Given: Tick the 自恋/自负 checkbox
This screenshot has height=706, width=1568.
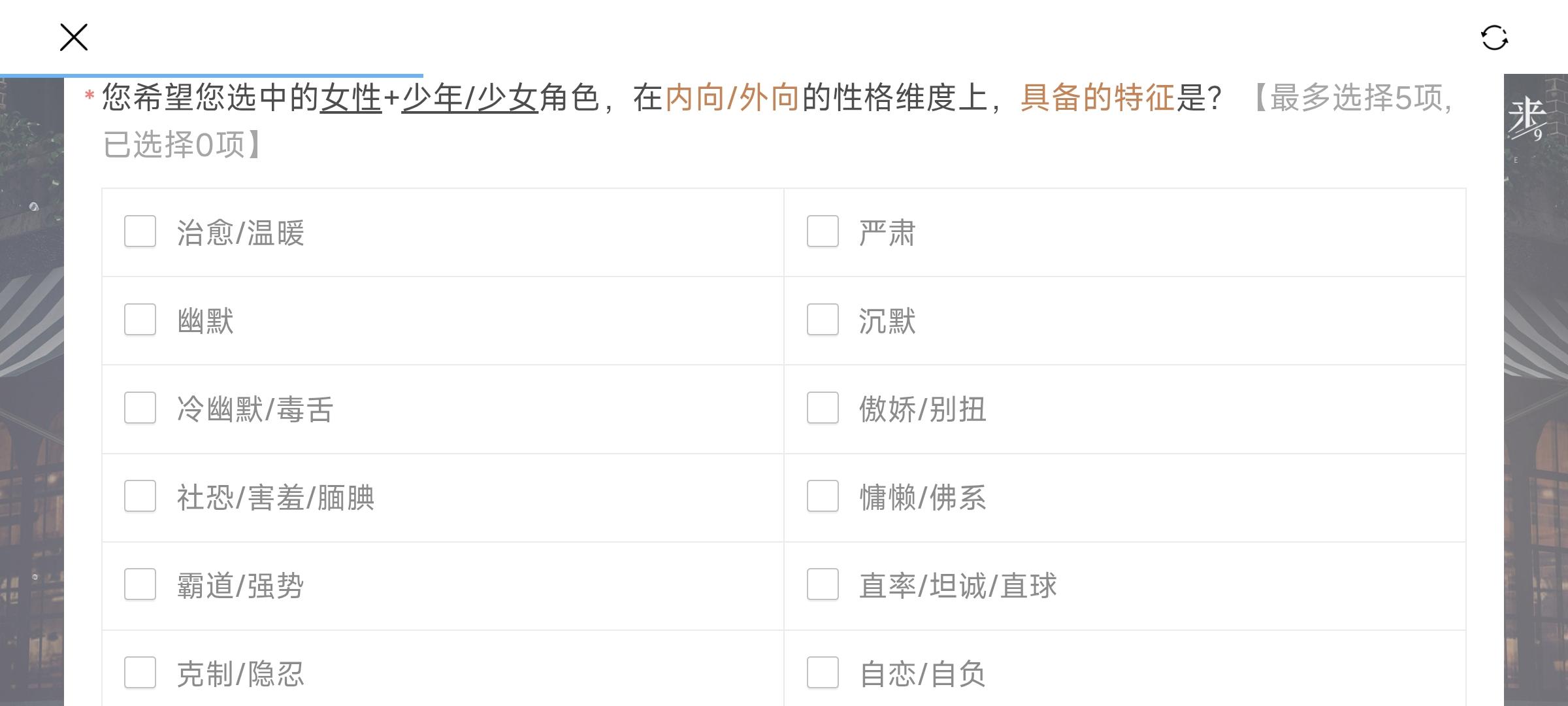Looking at the screenshot, I should pos(823,673).
